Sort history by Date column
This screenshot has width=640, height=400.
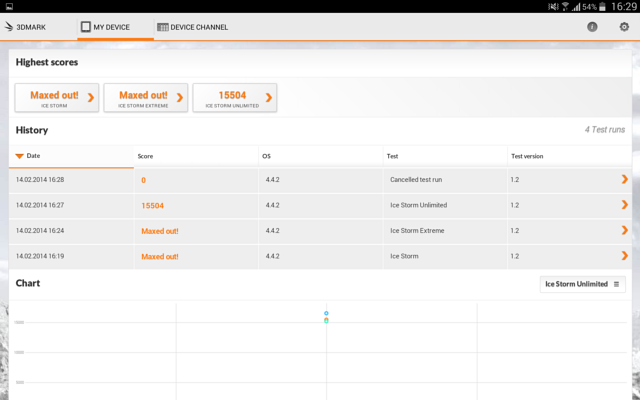[71, 156]
